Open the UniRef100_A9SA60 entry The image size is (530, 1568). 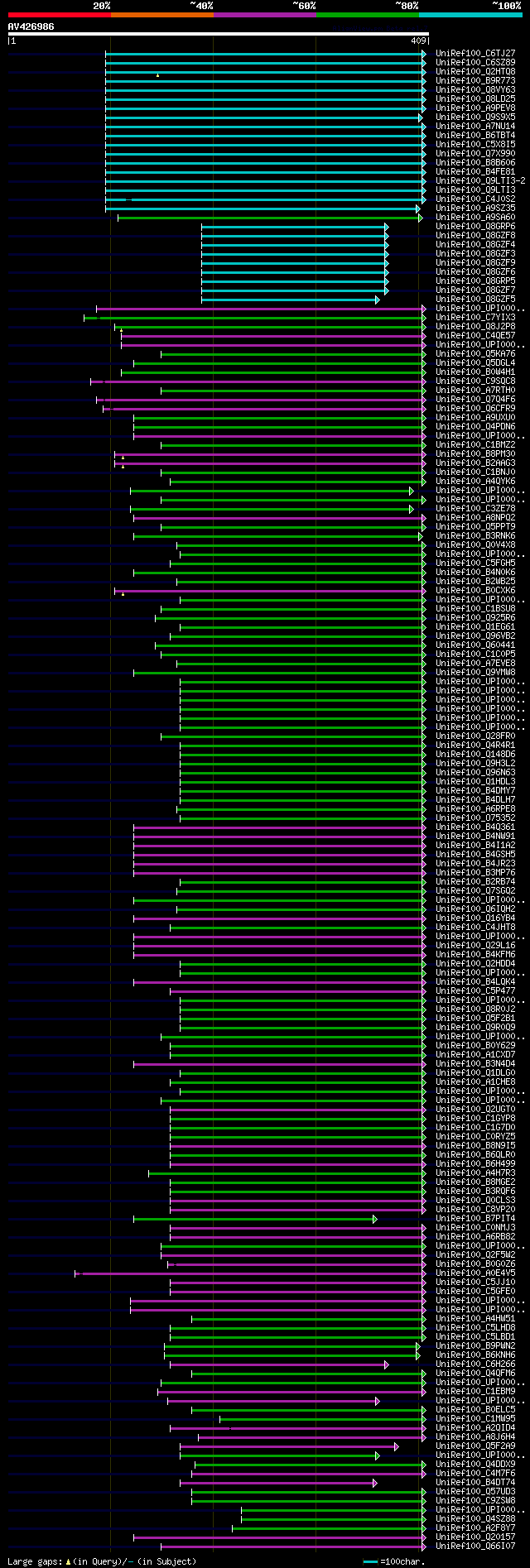pos(475,217)
